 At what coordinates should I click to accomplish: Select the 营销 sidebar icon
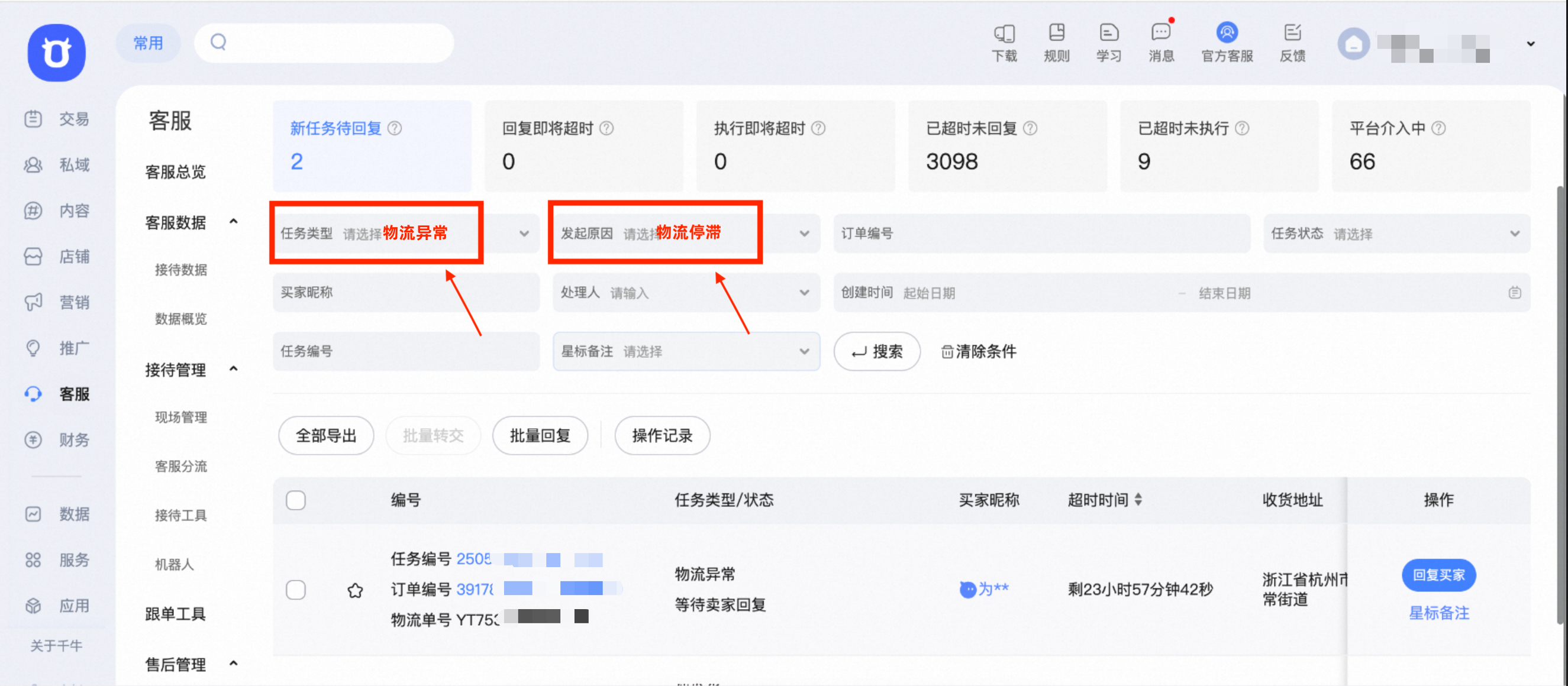tap(34, 302)
